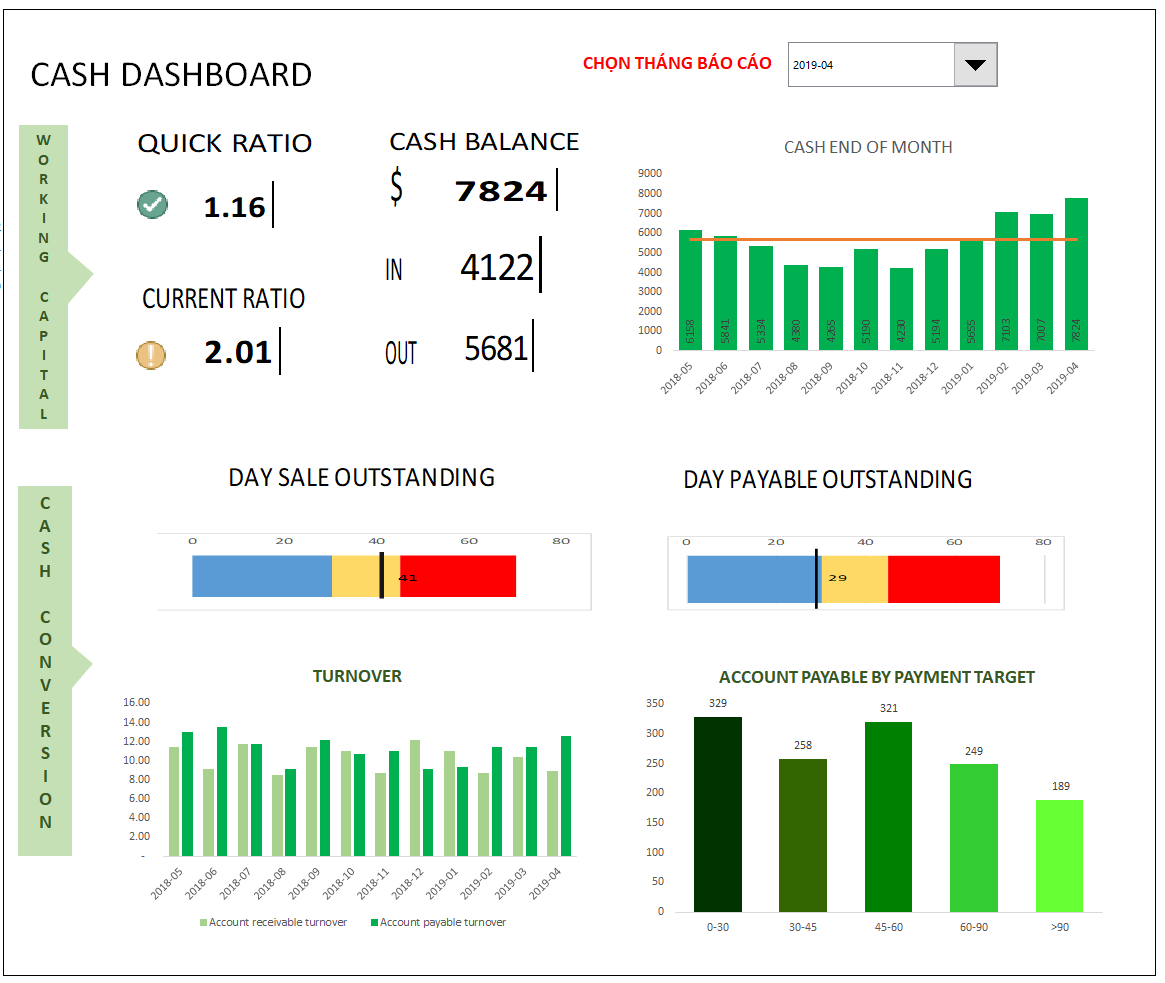Click the orange exclamation icon beside Current Ratio

click(151, 355)
